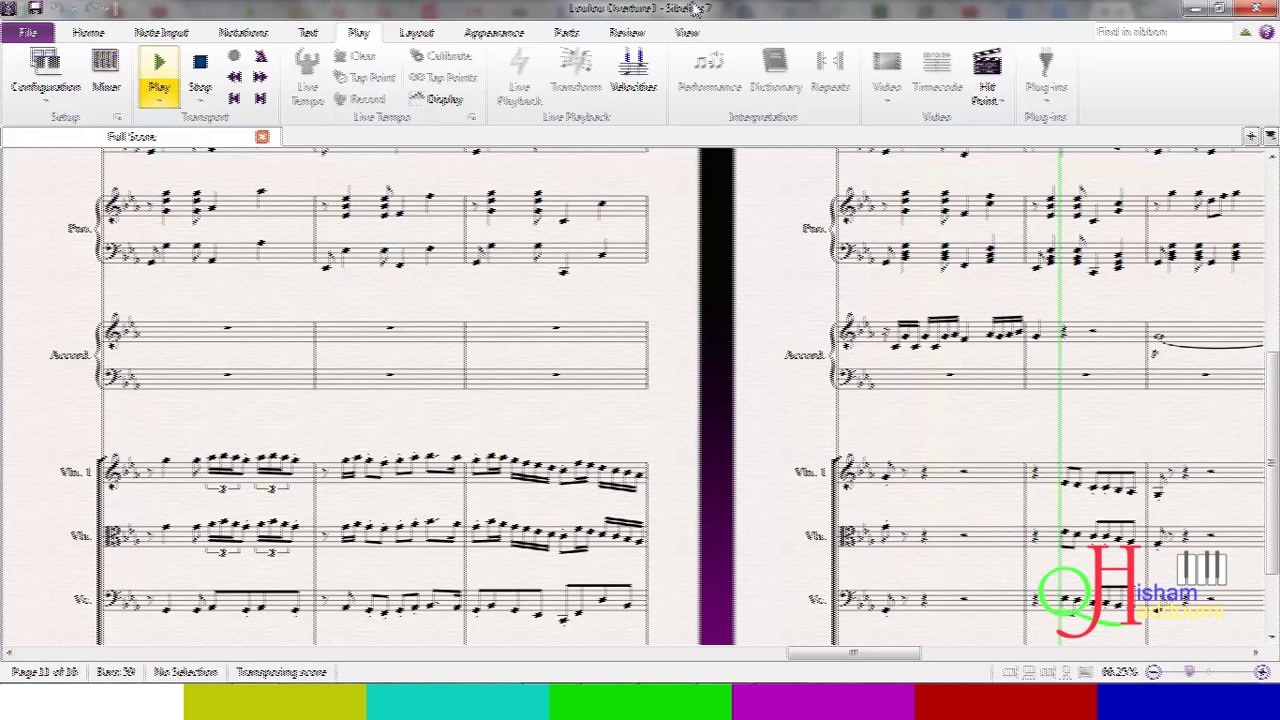Expand the Configuration dropdown in Setup
The height and width of the screenshot is (720, 1280).
(45, 74)
